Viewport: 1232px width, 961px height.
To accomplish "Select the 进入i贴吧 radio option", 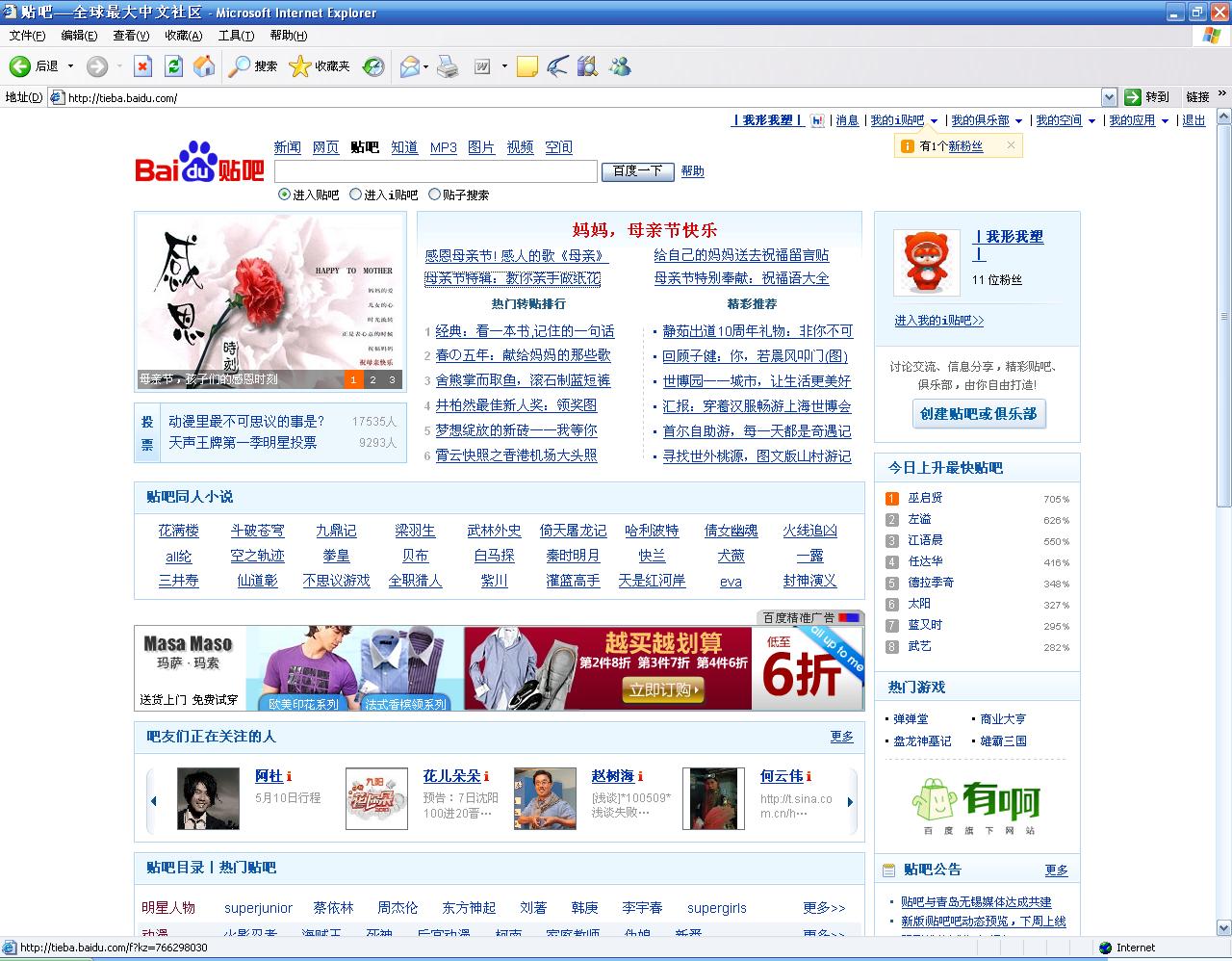I will [x=355, y=195].
